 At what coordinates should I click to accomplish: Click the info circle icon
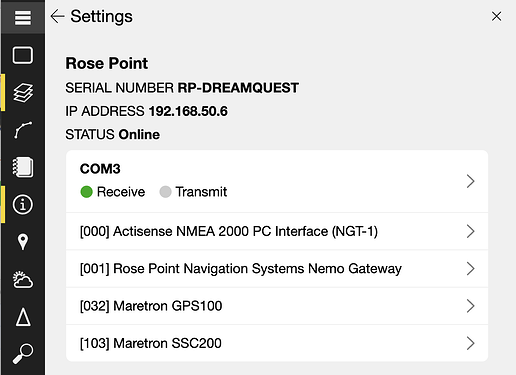point(23,204)
